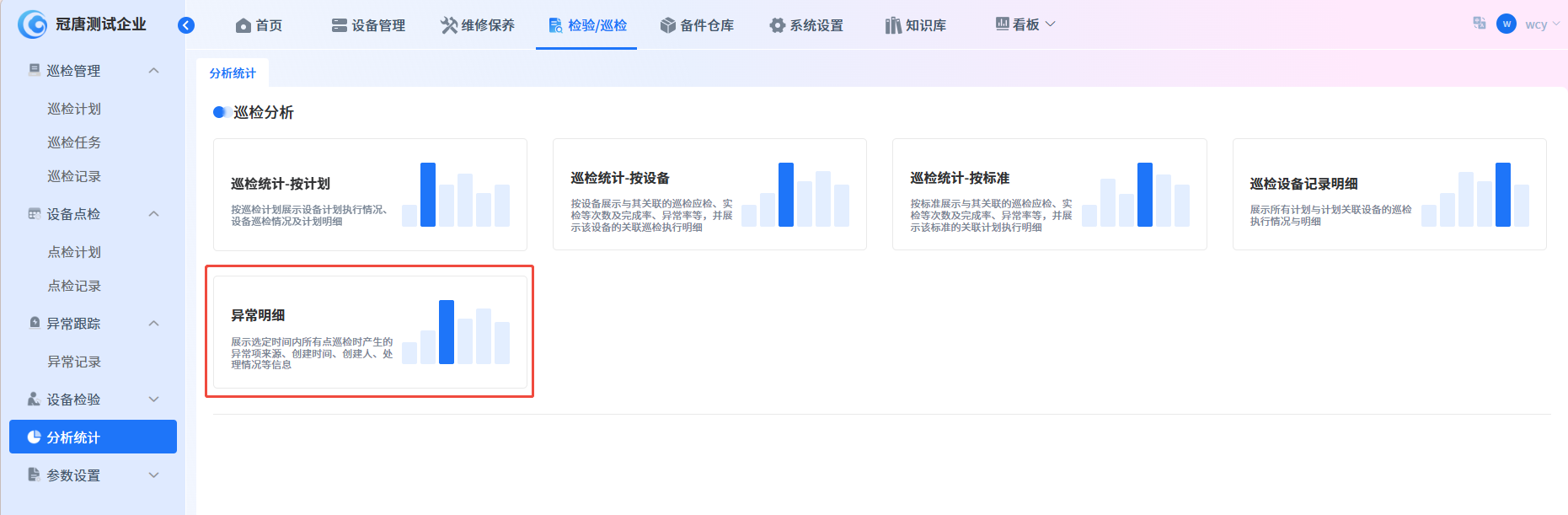Collapse the 巡检管理 group chevron

(x=153, y=71)
